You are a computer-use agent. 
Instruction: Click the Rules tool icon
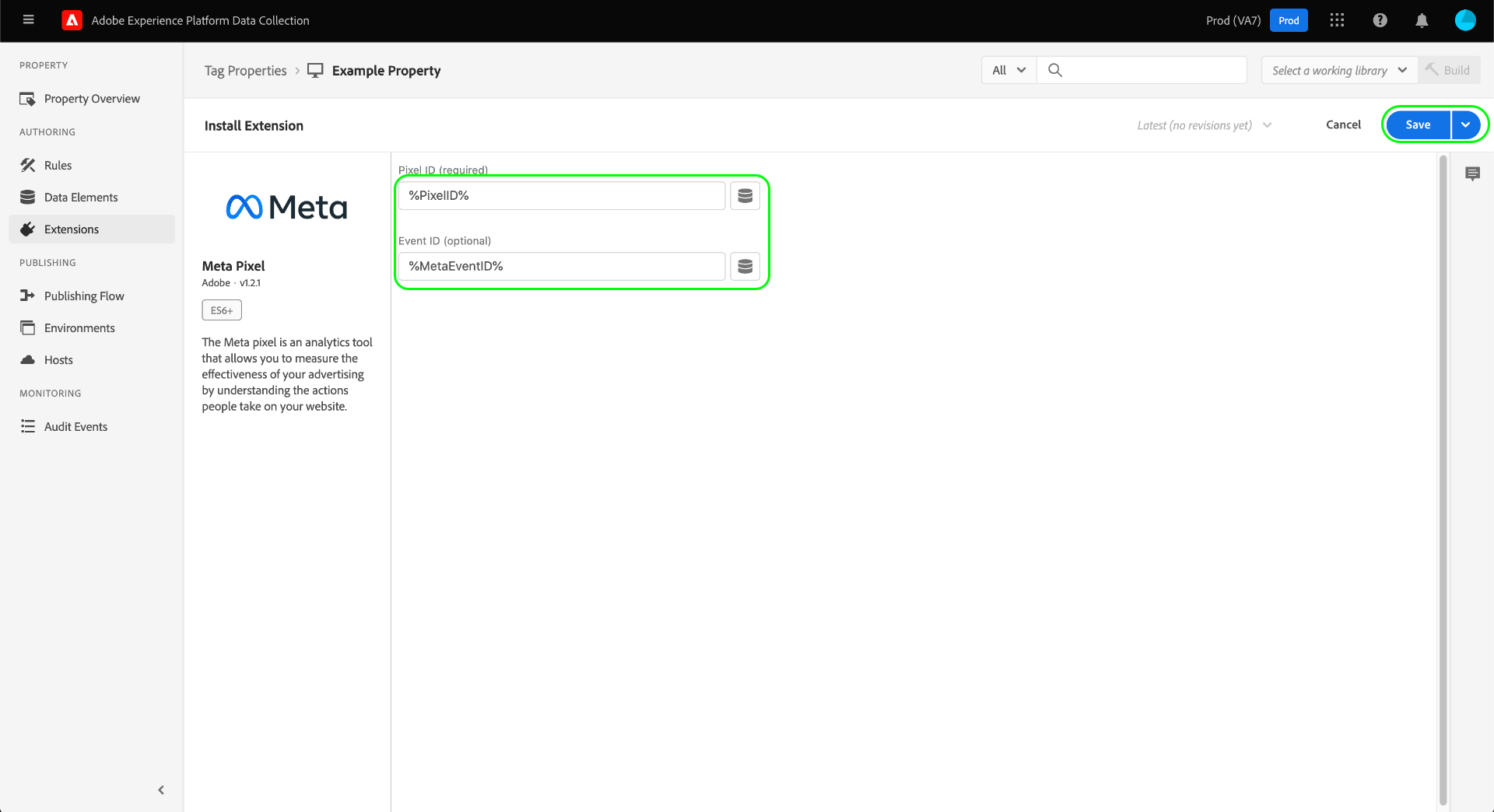click(x=28, y=165)
